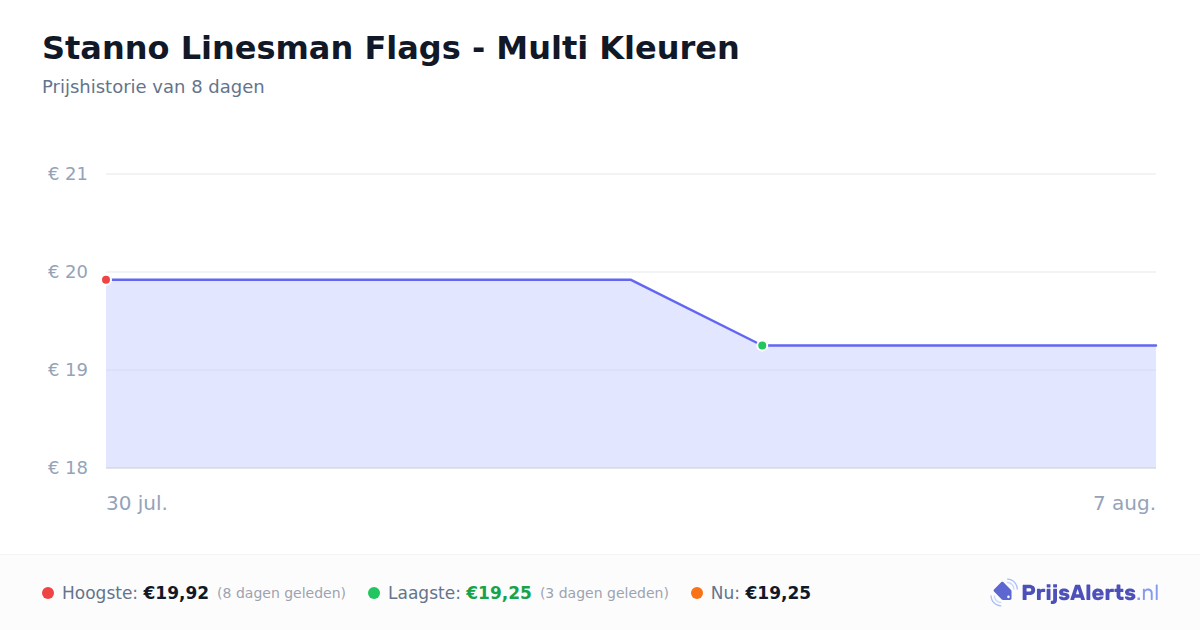
Task: Click the € 18 y-axis label
Action: (68, 468)
